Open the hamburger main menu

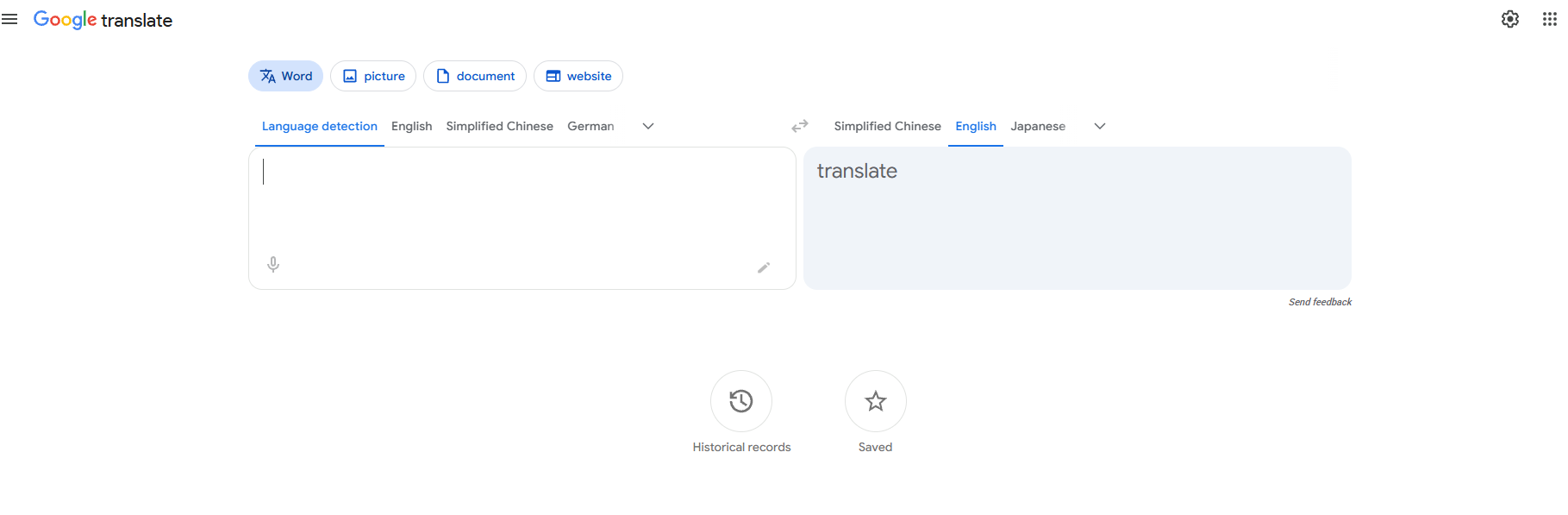pos(9,19)
